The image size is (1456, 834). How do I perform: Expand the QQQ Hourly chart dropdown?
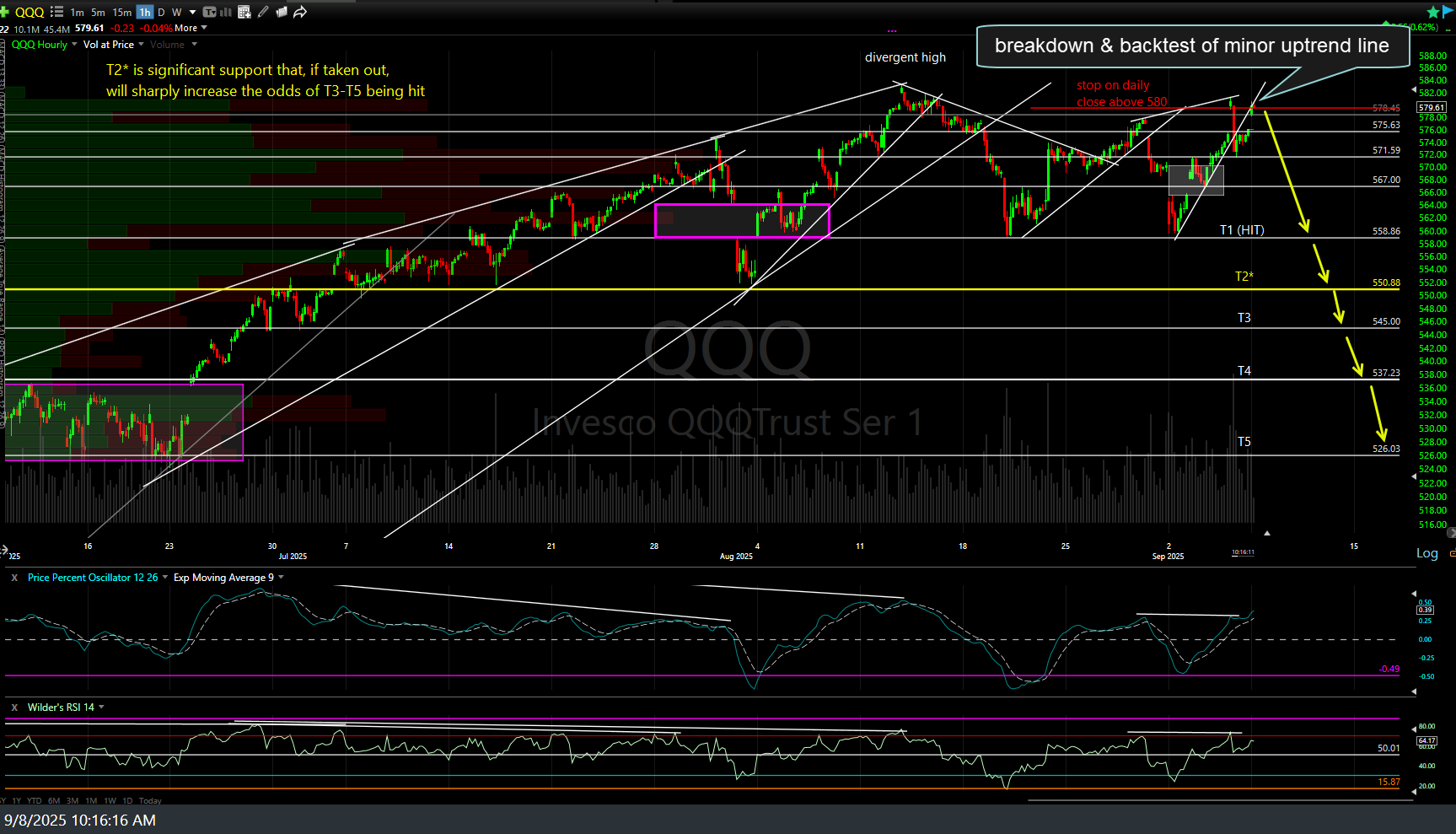(x=74, y=44)
